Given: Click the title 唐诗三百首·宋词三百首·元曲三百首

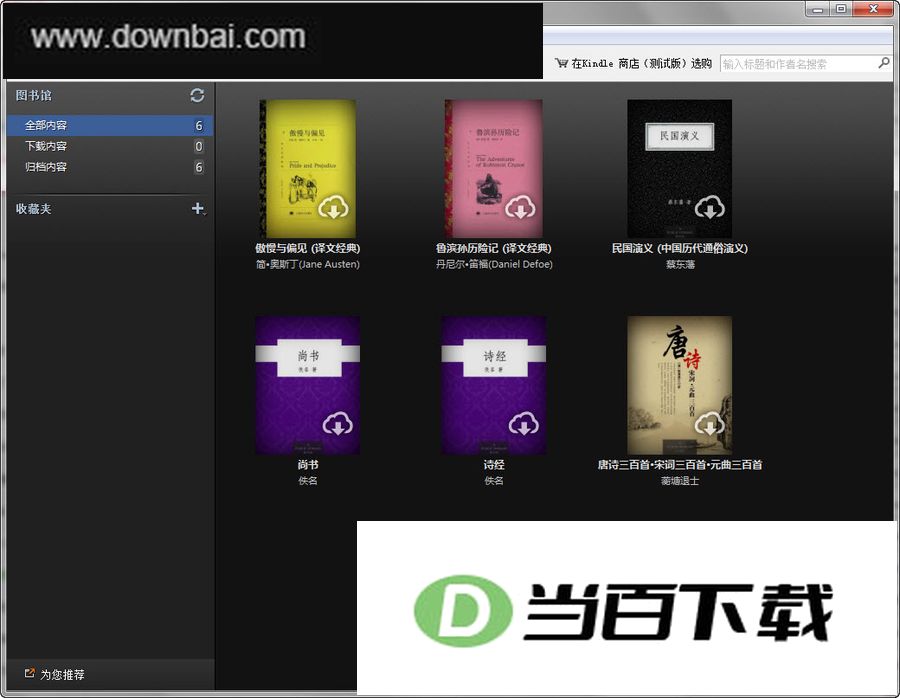Looking at the screenshot, I should (680, 465).
